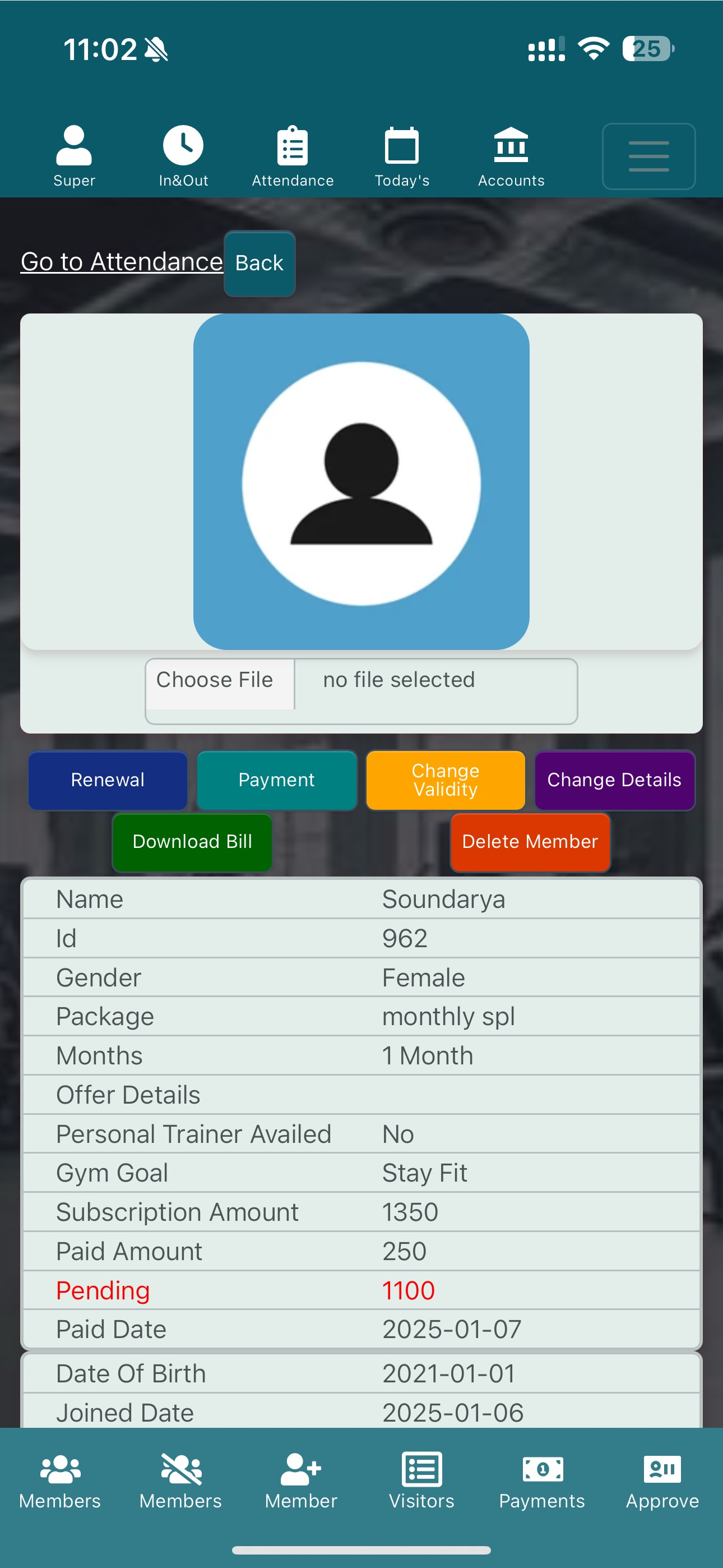The height and width of the screenshot is (1568, 723).
Task: Tap the Payment button
Action: [277, 780]
